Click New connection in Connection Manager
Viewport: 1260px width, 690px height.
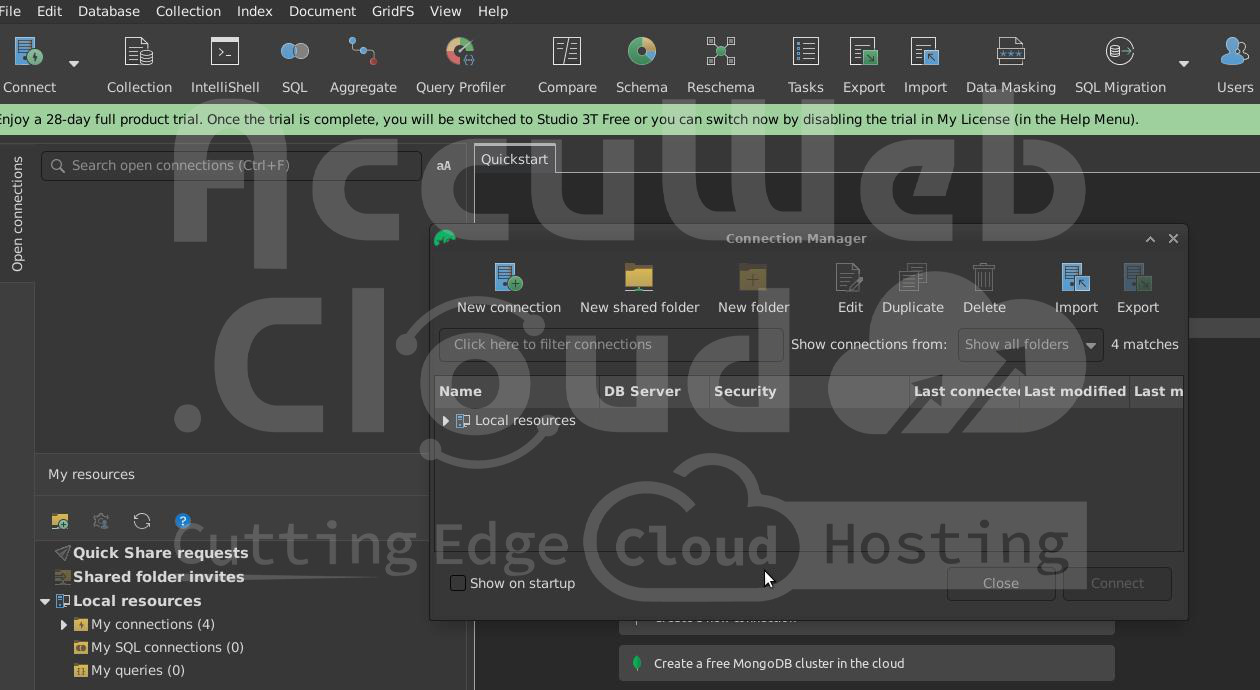pyautogui.click(x=508, y=289)
